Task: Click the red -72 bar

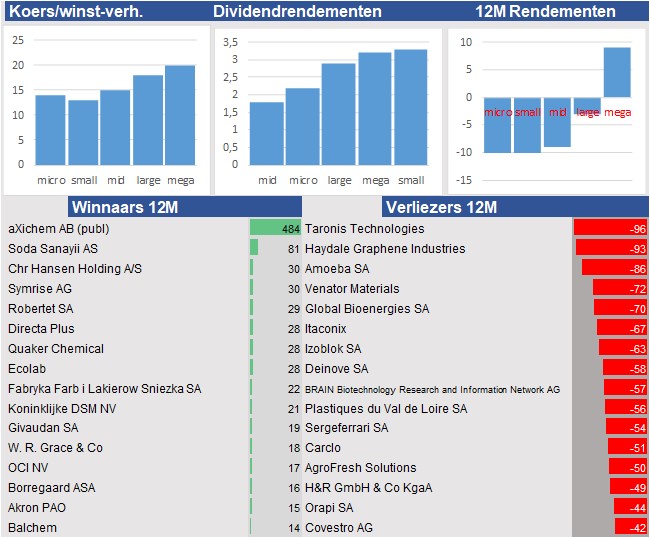Action: [620, 287]
